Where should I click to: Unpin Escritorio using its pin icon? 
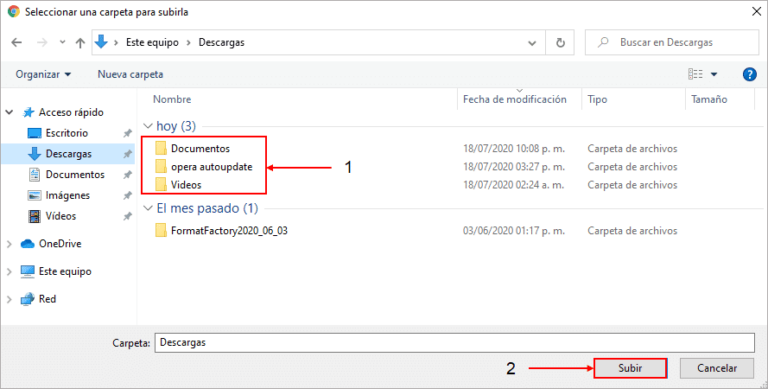127,133
